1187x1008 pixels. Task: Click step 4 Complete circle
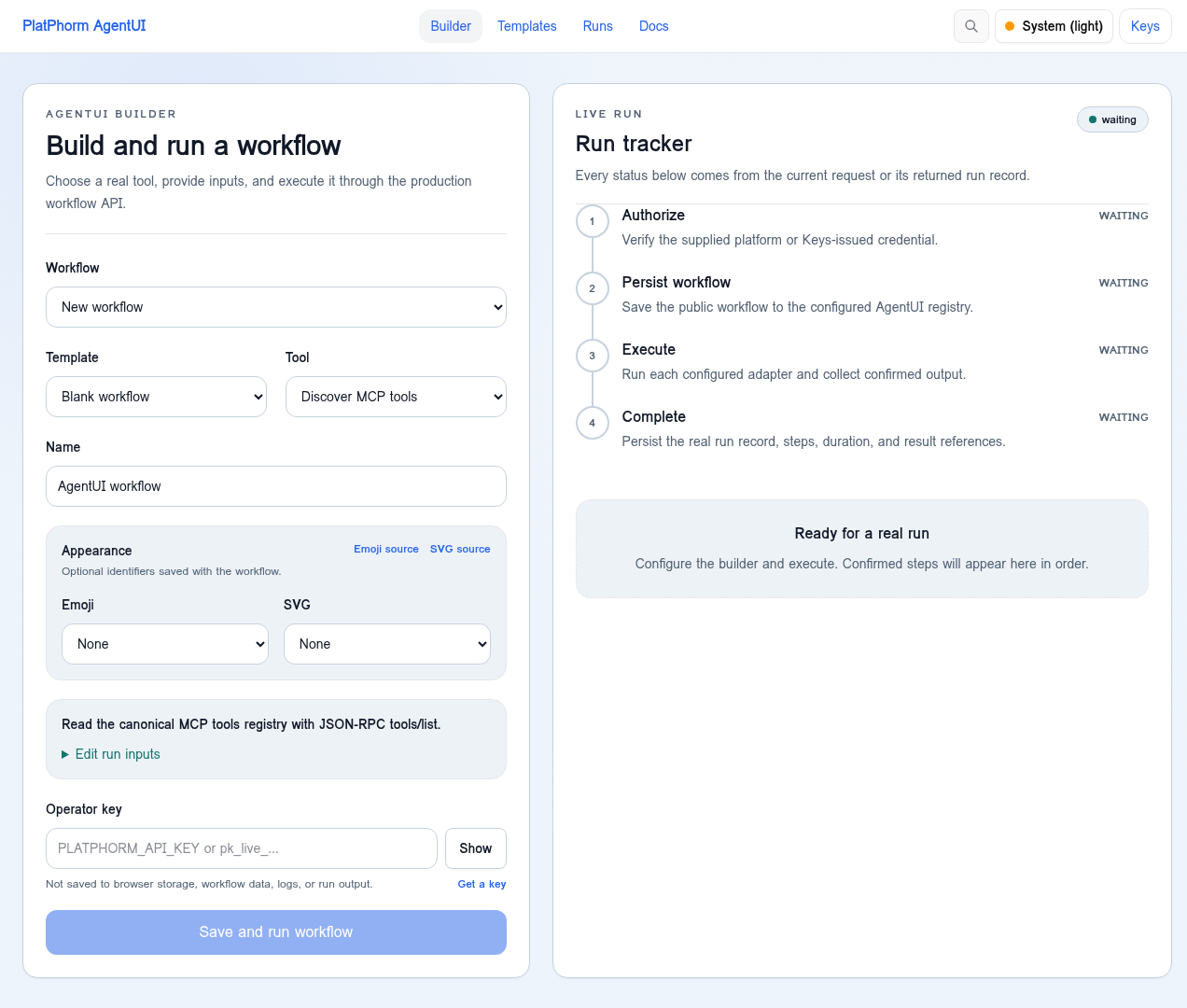click(x=593, y=423)
